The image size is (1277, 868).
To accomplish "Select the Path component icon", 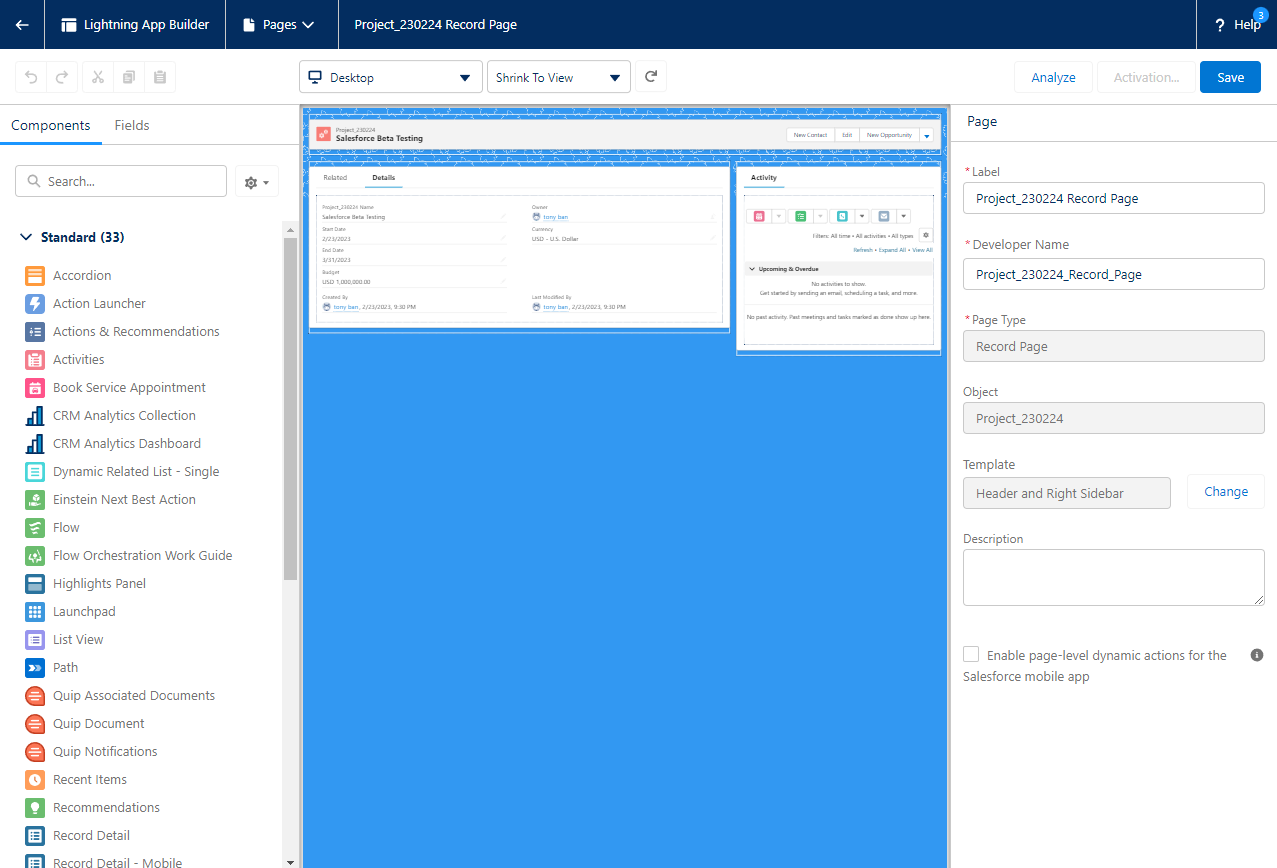I will coord(35,667).
